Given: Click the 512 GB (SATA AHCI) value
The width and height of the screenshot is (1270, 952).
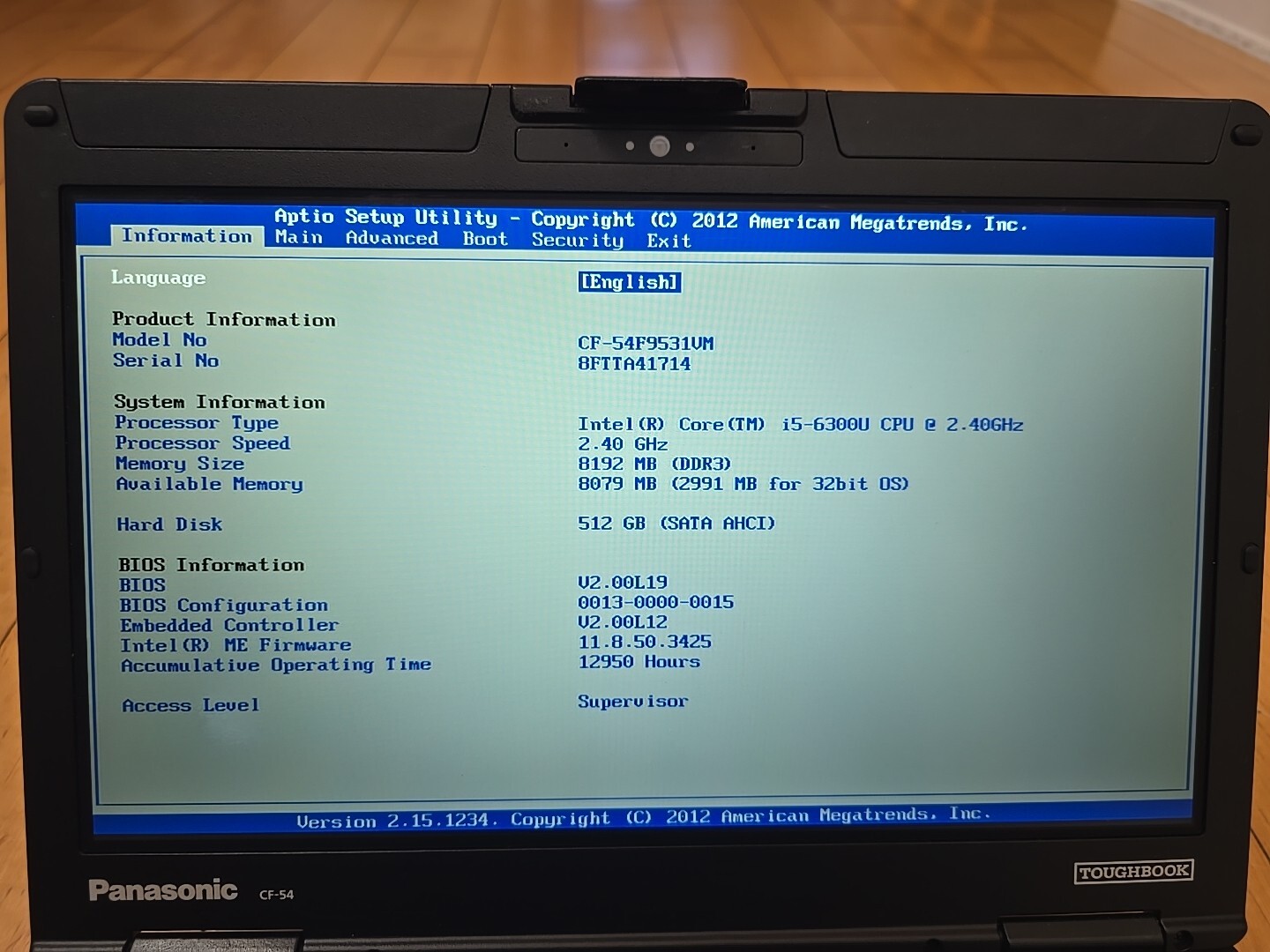Looking at the screenshot, I should click(676, 523).
